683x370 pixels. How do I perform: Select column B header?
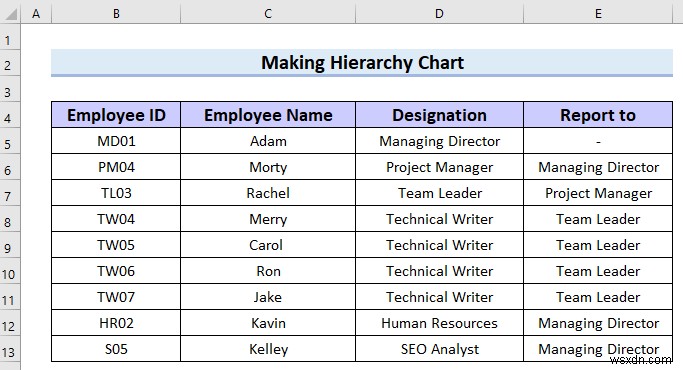tap(116, 14)
